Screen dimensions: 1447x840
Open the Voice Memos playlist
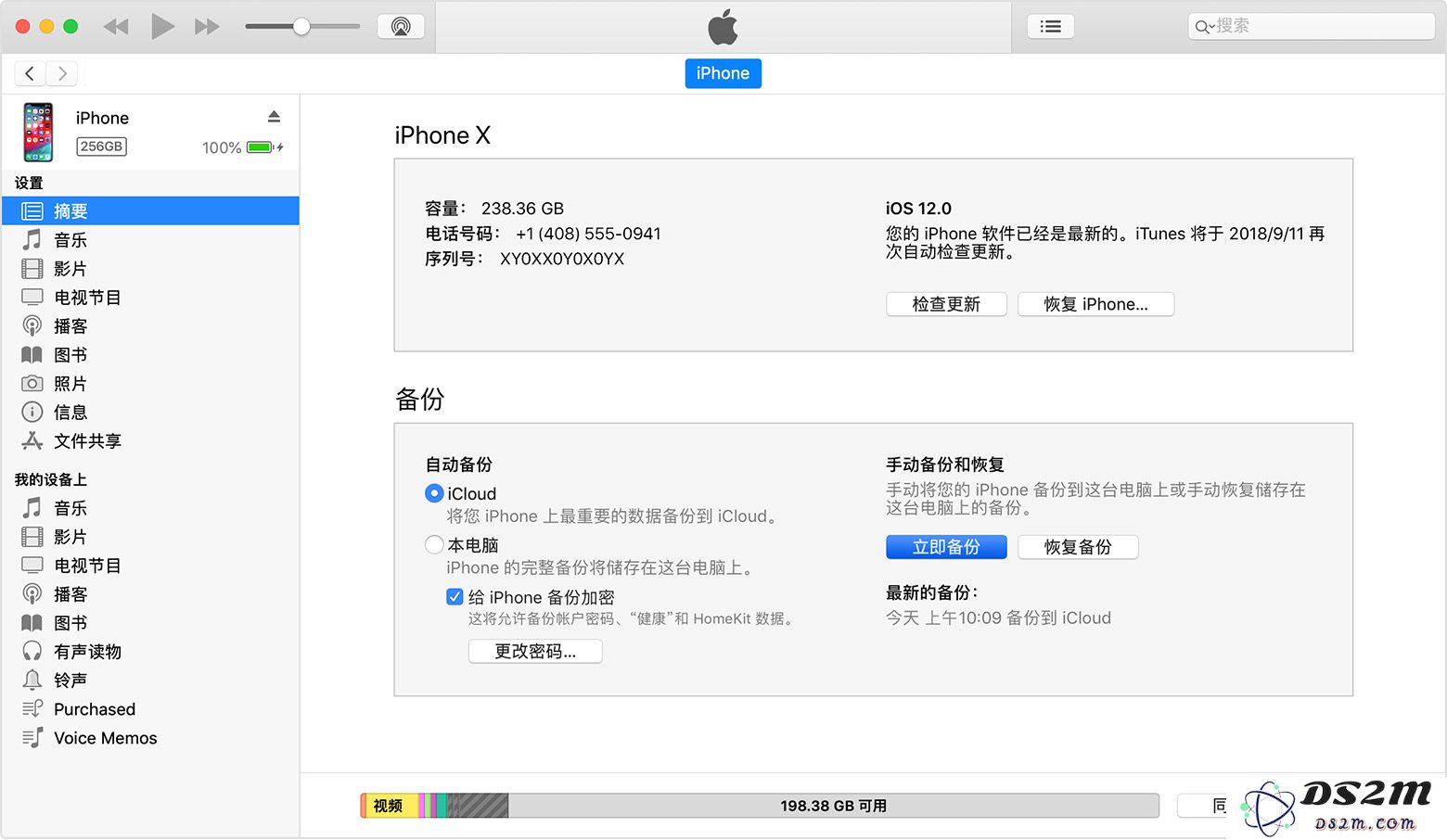click(x=150, y=738)
